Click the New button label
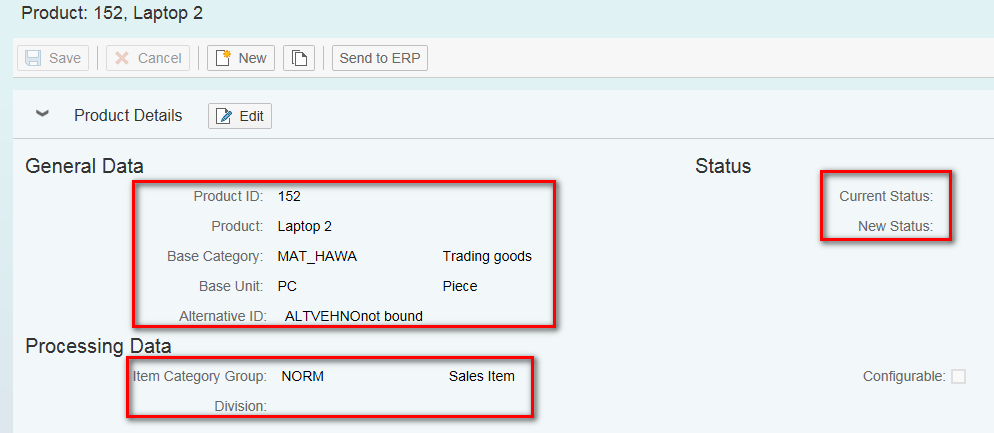This screenshot has height=433, width=994. tap(252, 58)
